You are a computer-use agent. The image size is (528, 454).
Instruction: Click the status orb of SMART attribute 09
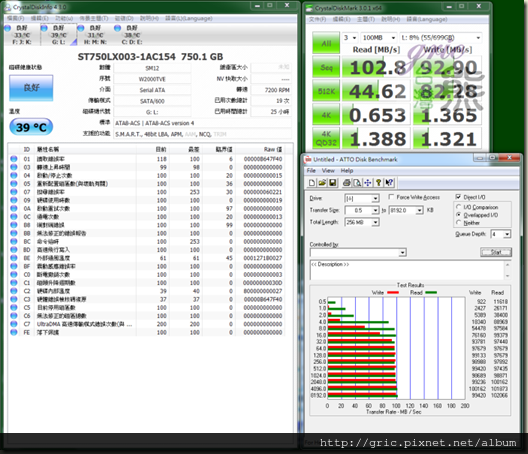(x=14, y=200)
